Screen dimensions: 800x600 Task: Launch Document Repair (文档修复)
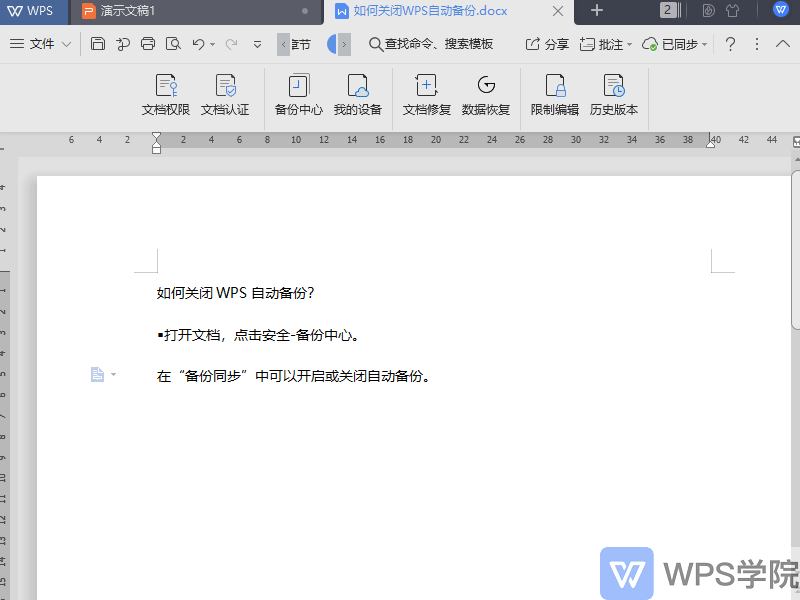tap(427, 95)
